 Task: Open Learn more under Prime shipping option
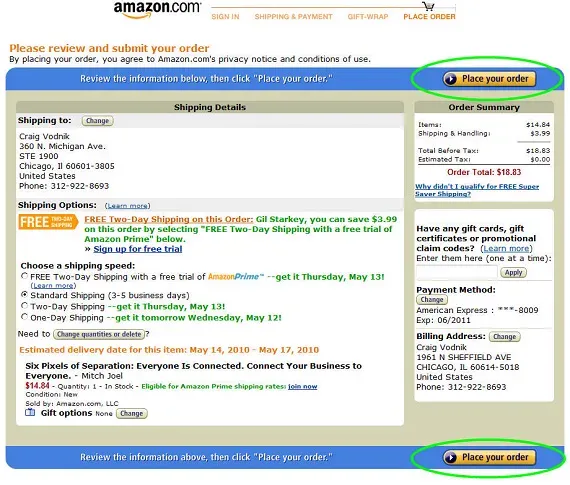coord(53,286)
